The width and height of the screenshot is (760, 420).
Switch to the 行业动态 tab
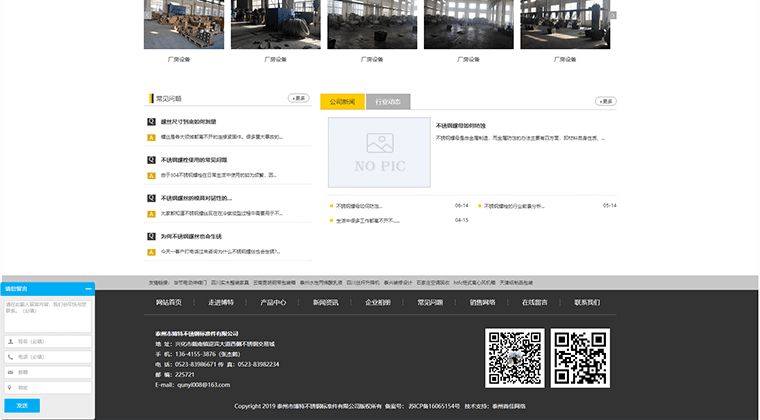point(388,101)
